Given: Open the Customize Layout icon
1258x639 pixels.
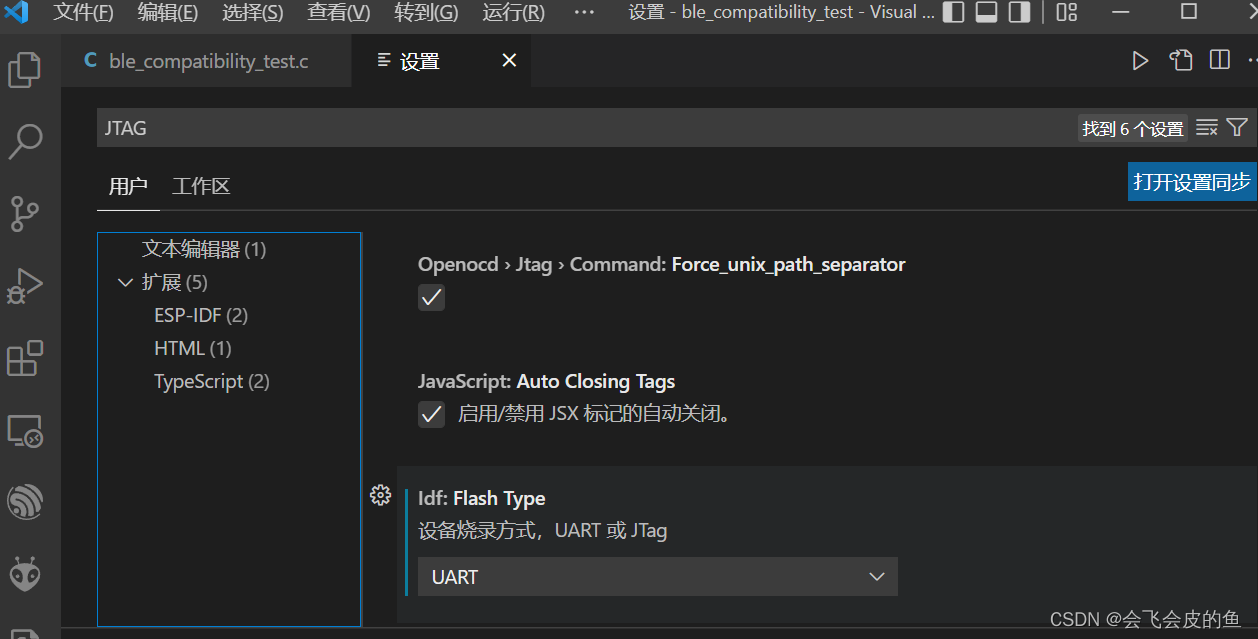Looking at the screenshot, I should (1067, 12).
